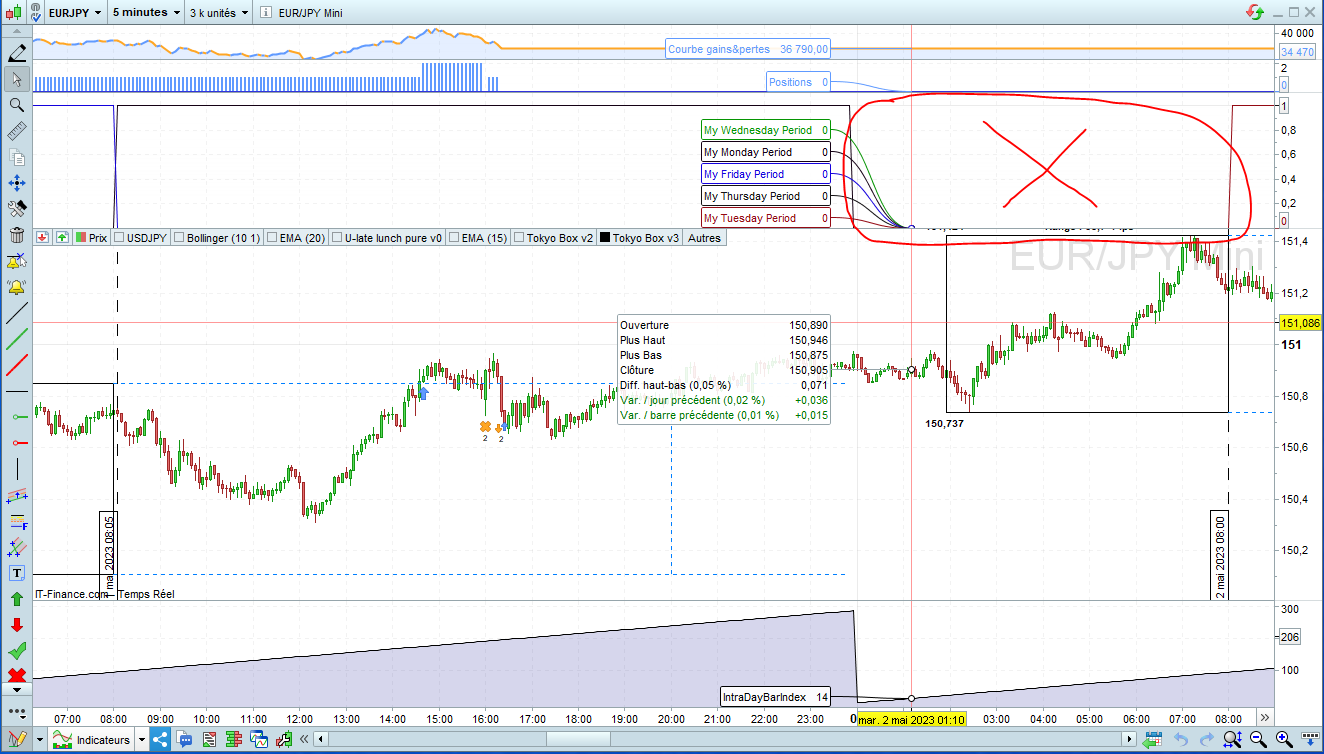1324x754 pixels.
Task: Select the ruler measure tool
Action: point(16,131)
